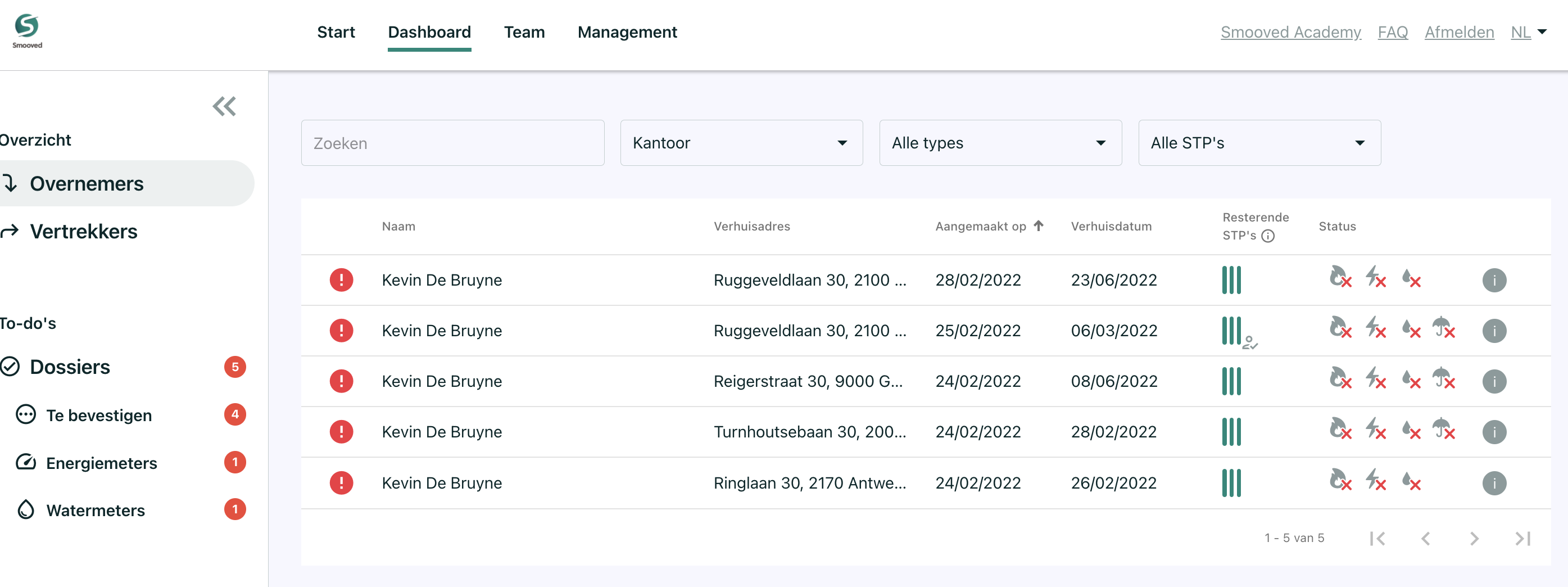Open info button for Turnhoutsebaan row
This screenshot has width=1568, height=587.
[1494, 432]
